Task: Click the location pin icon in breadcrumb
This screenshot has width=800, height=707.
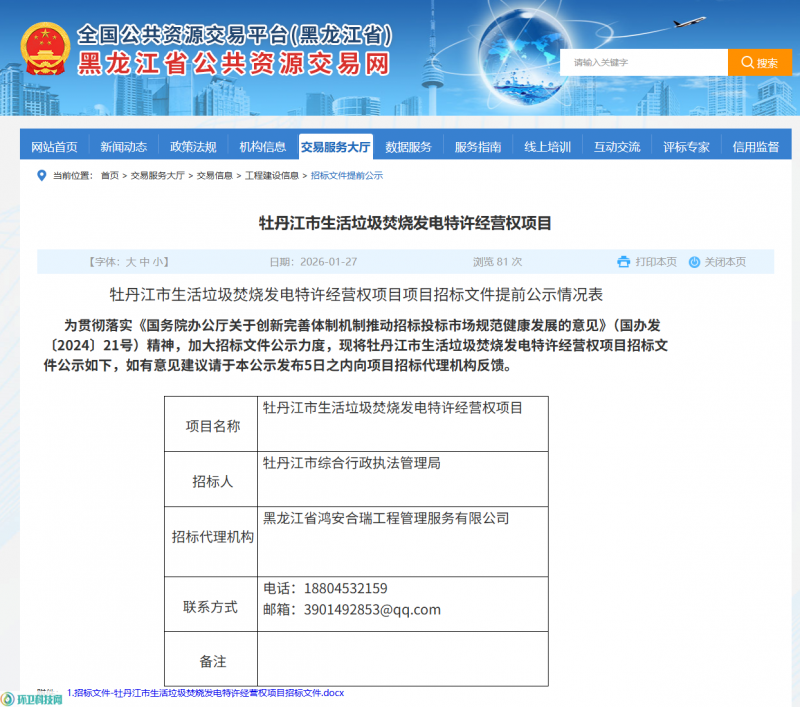Action: point(41,175)
